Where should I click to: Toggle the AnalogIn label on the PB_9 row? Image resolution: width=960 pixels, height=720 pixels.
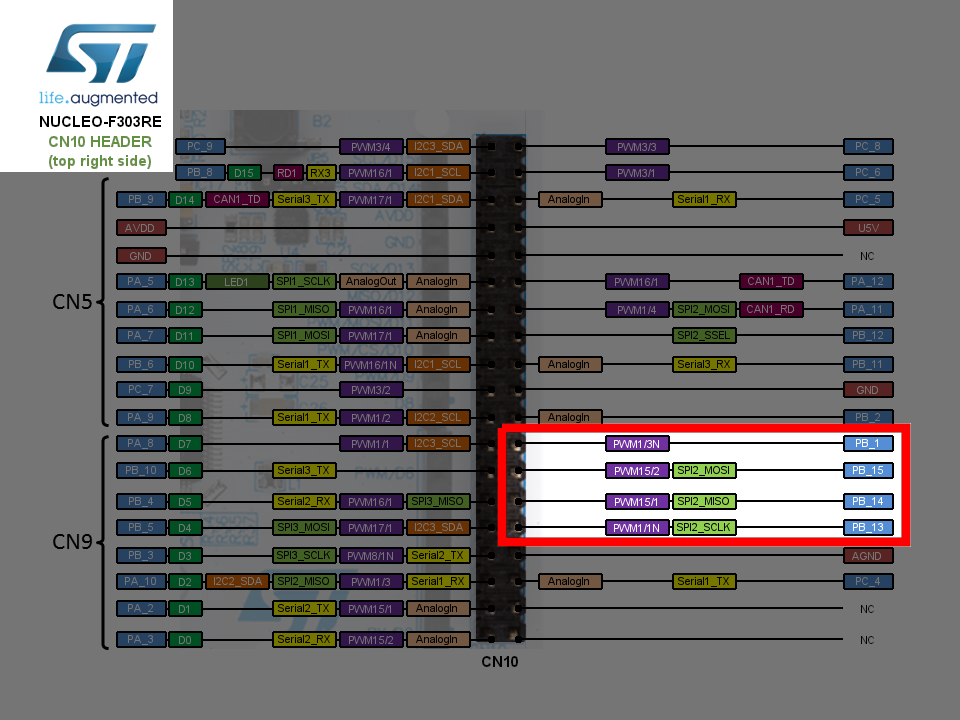tap(570, 199)
